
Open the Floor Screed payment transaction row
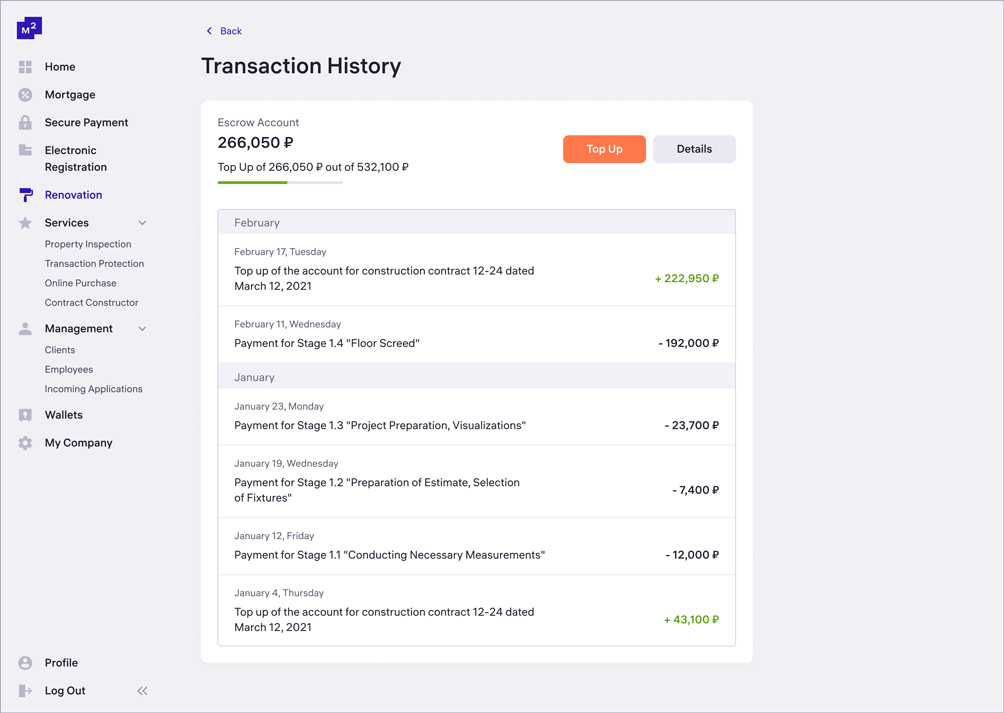pos(476,335)
